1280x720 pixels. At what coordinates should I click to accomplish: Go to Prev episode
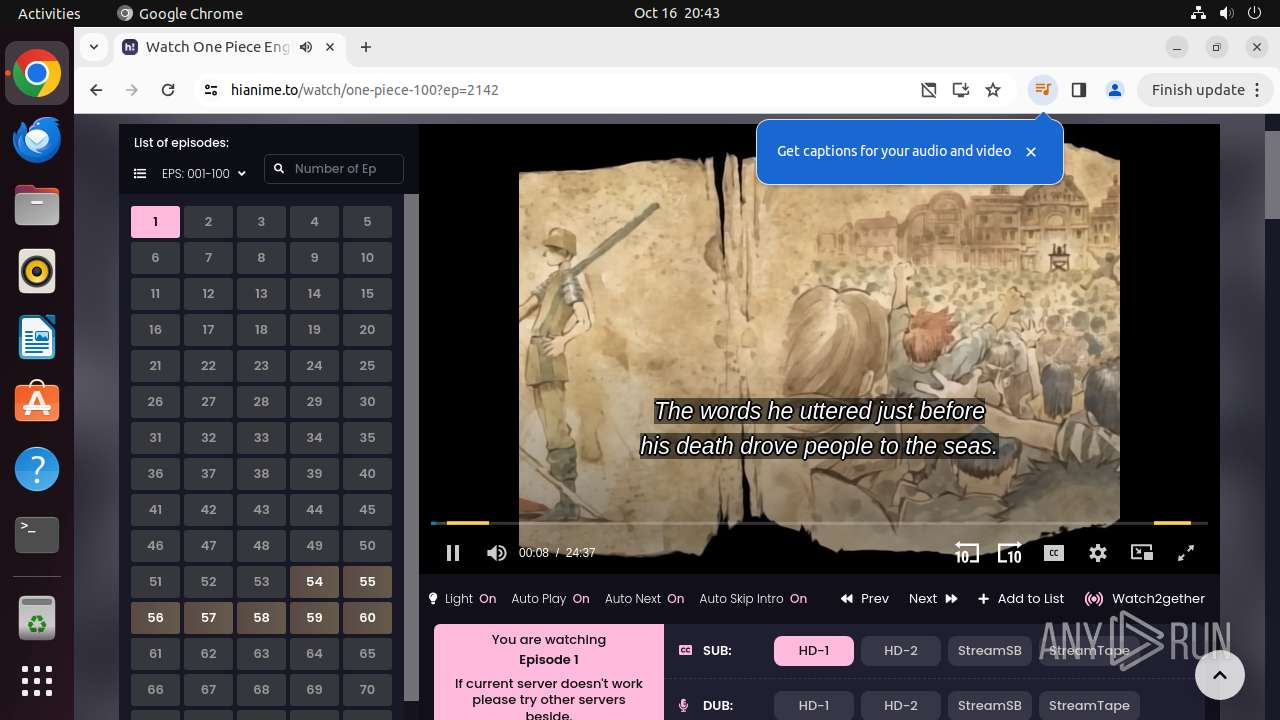[865, 599]
